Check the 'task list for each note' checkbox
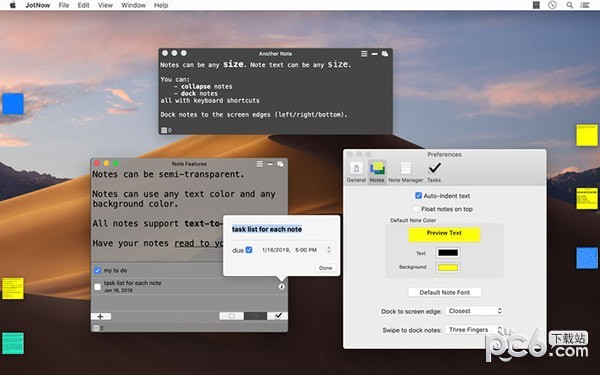This screenshot has height=375, width=600. click(x=98, y=287)
